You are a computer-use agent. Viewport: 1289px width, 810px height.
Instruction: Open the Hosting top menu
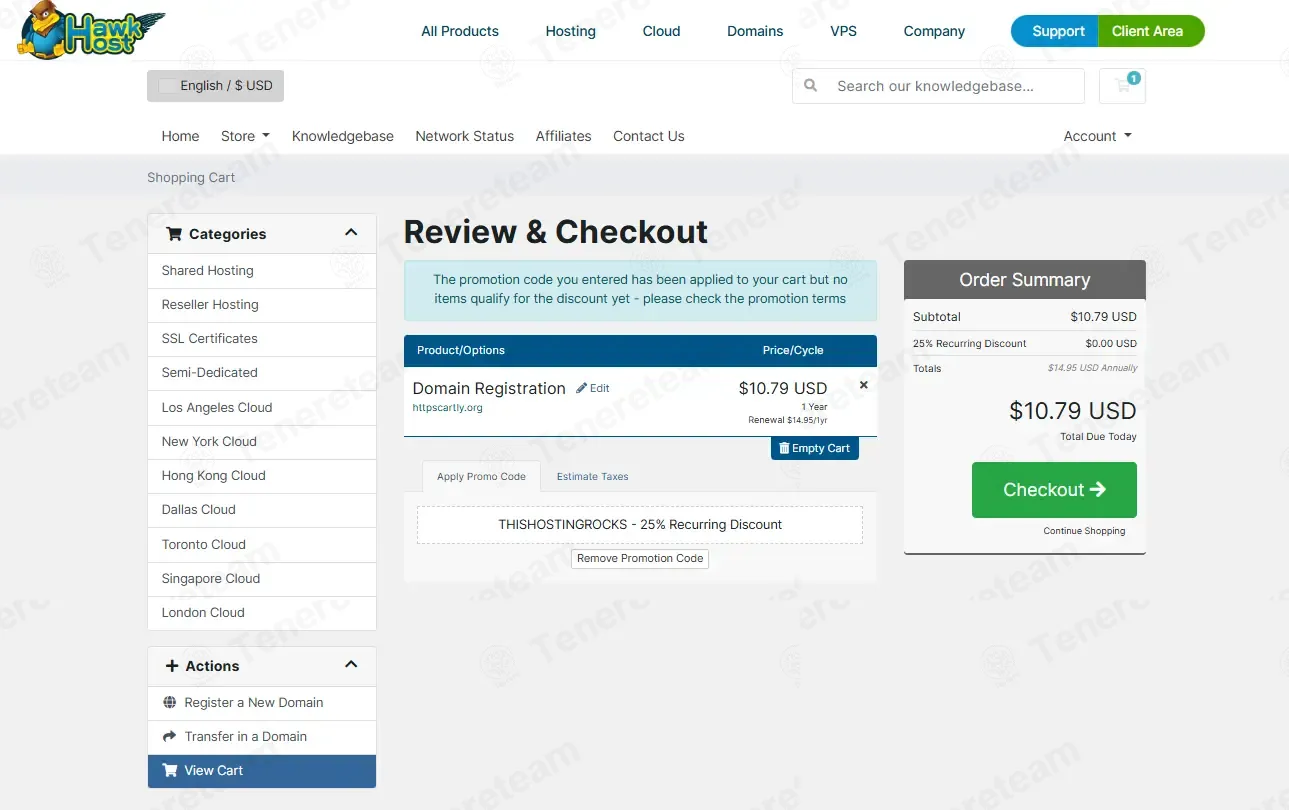point(570,31)
